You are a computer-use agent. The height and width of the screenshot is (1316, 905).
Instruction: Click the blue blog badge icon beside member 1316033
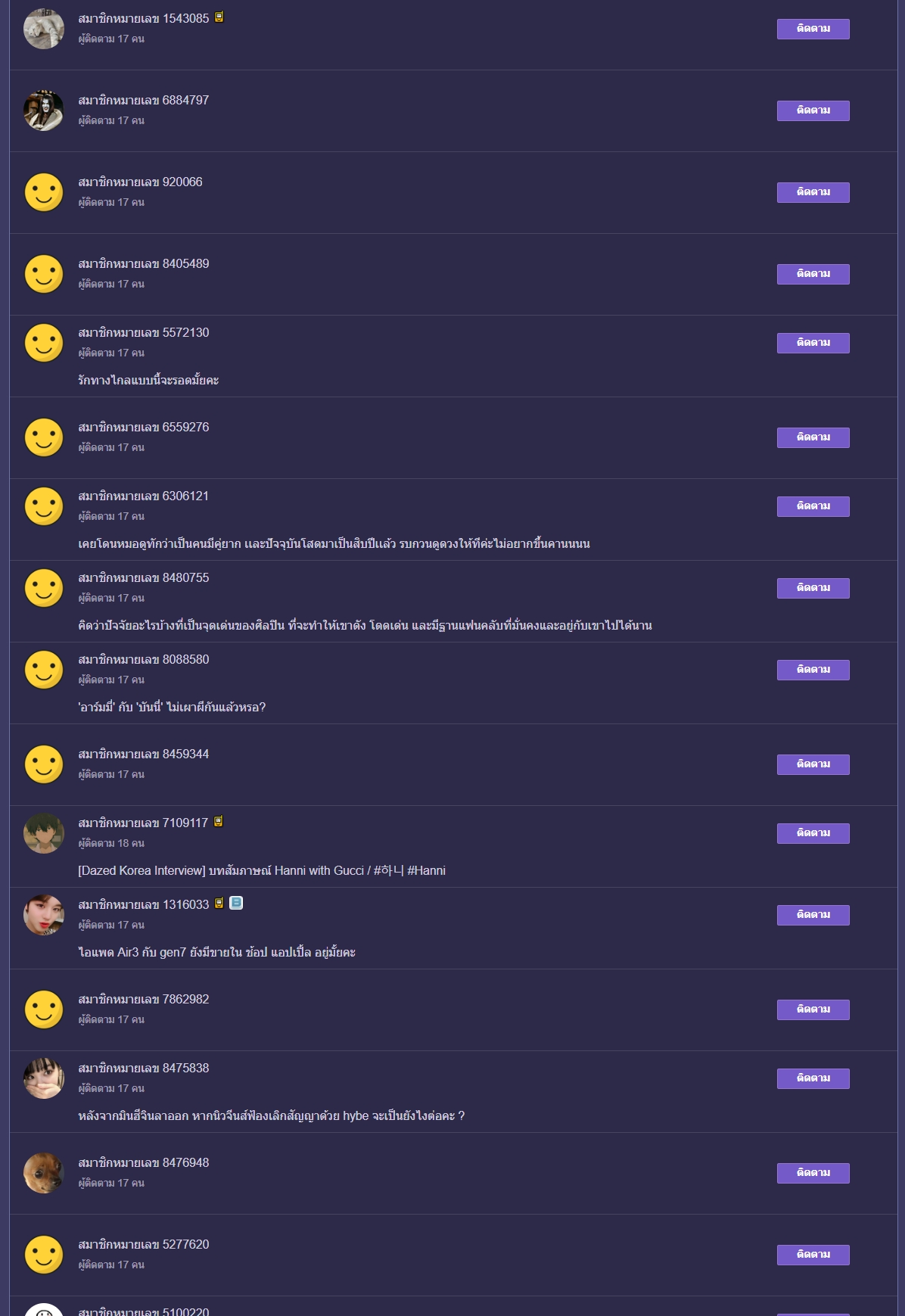point(236,903)
